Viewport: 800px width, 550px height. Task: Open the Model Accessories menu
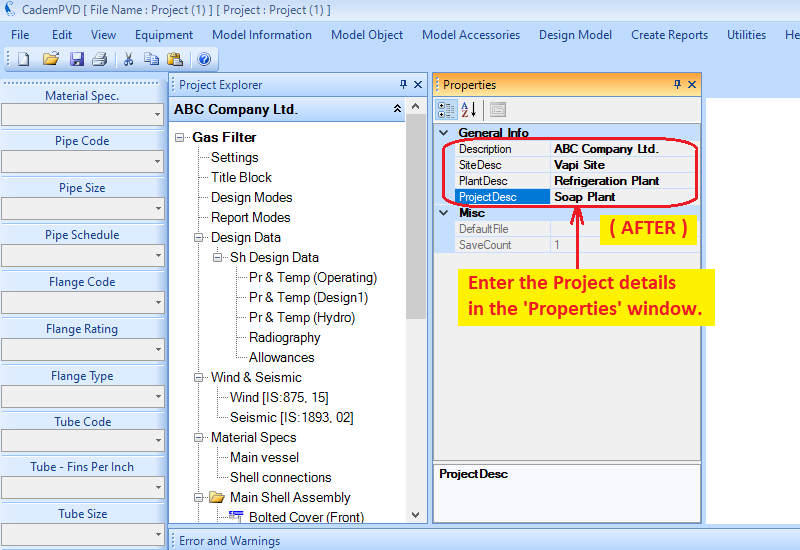click(471, 35)
